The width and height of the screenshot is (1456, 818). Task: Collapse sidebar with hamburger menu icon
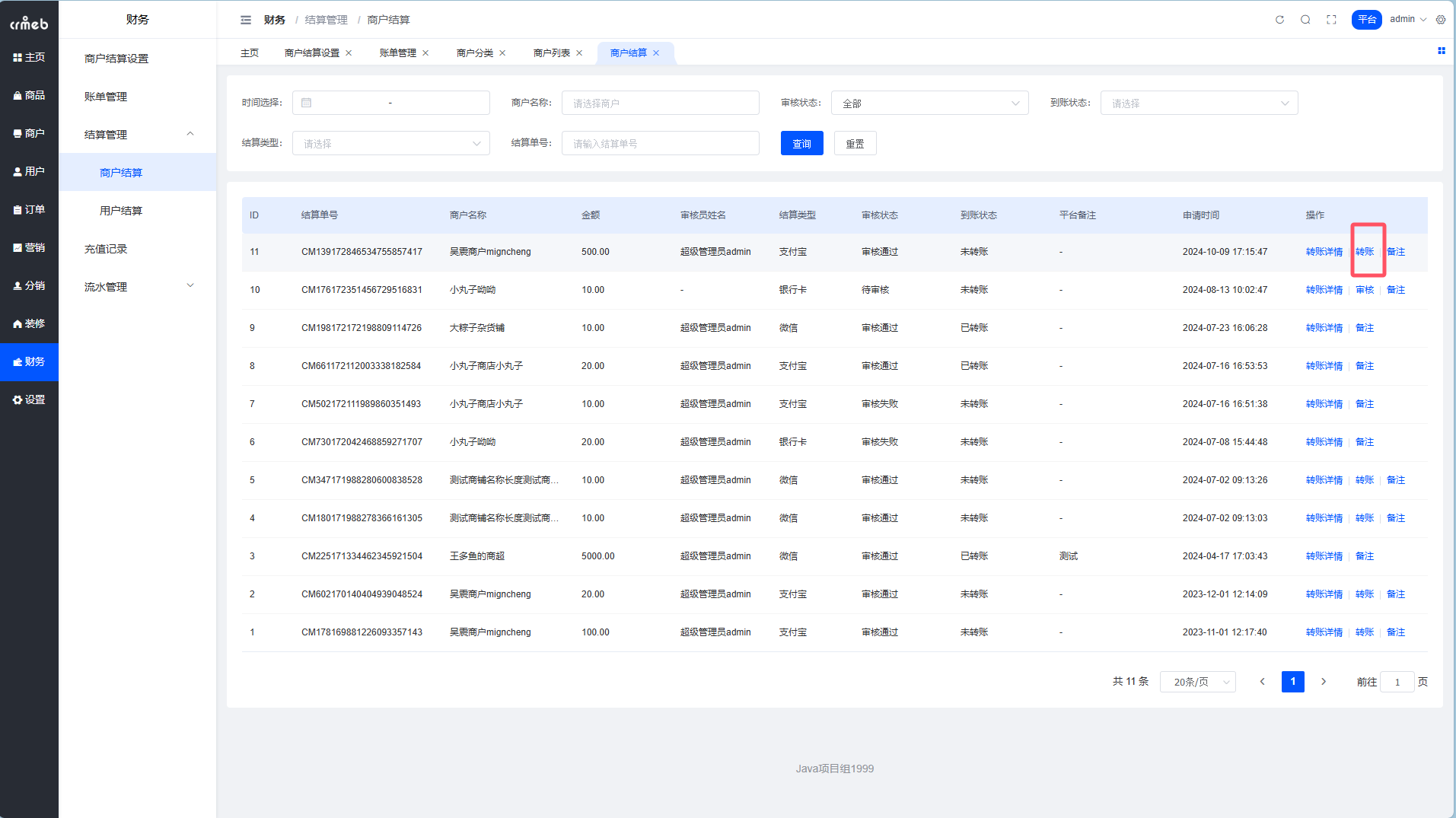coord(246,20)
